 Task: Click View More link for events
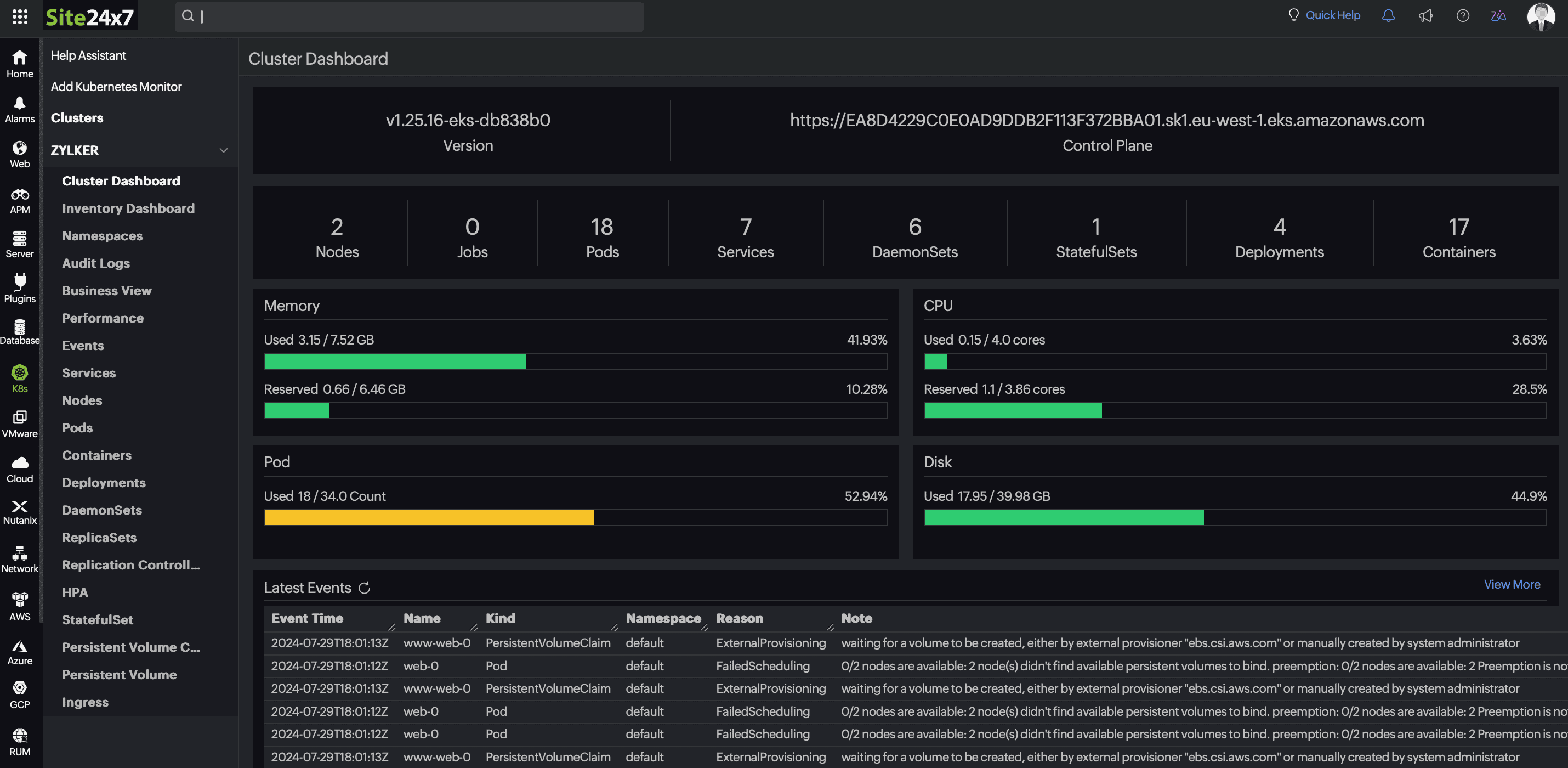[1512, 584]
